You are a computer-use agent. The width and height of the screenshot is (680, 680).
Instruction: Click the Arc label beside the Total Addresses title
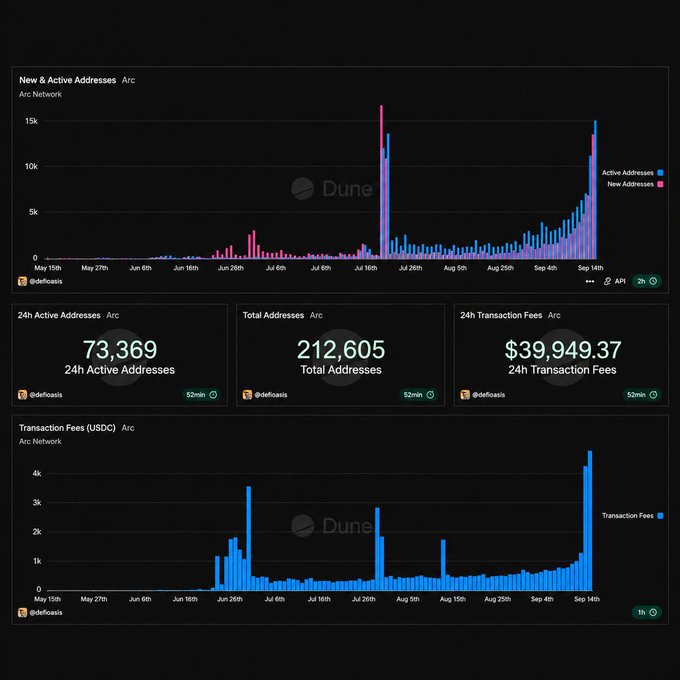[316, 315]
